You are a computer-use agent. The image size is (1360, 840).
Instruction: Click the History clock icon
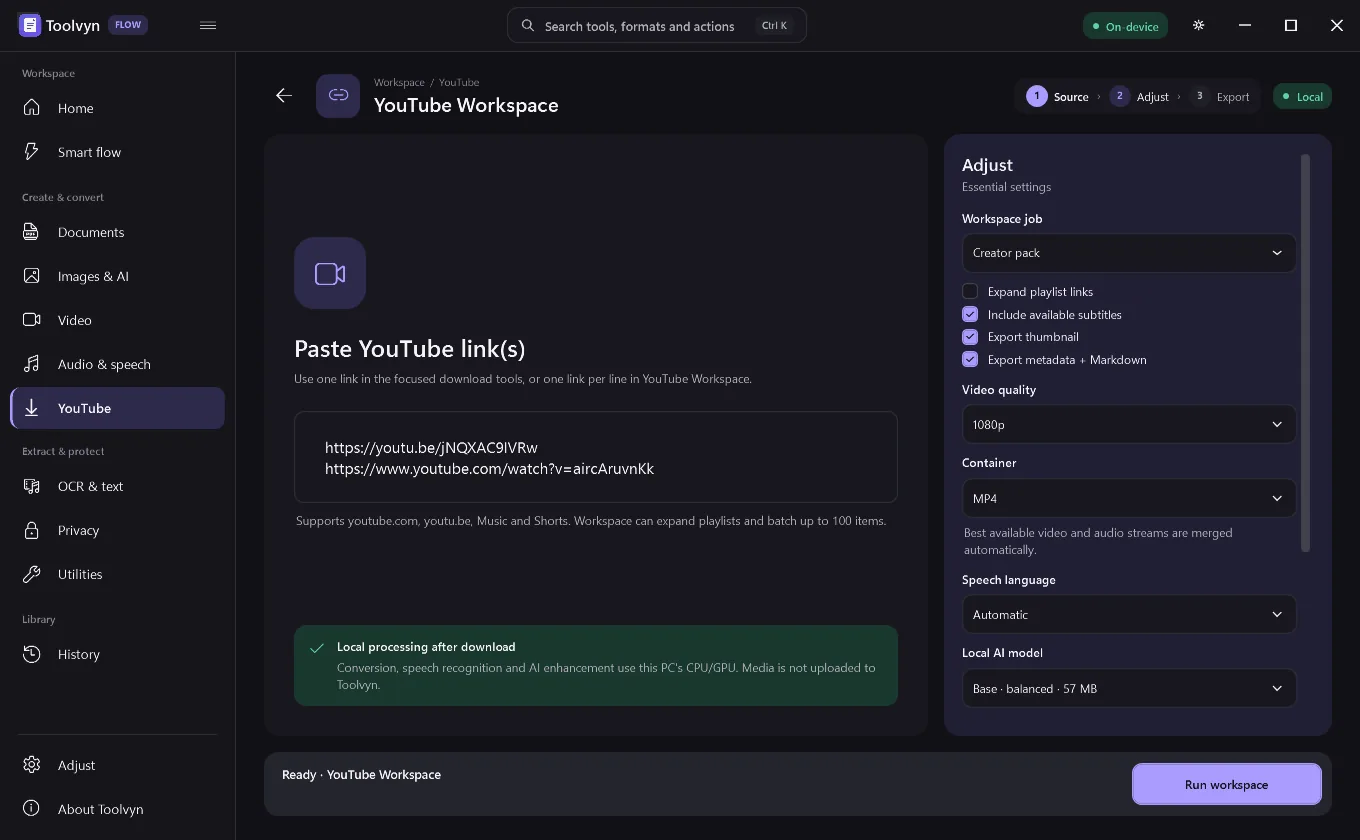coord(32,654)
